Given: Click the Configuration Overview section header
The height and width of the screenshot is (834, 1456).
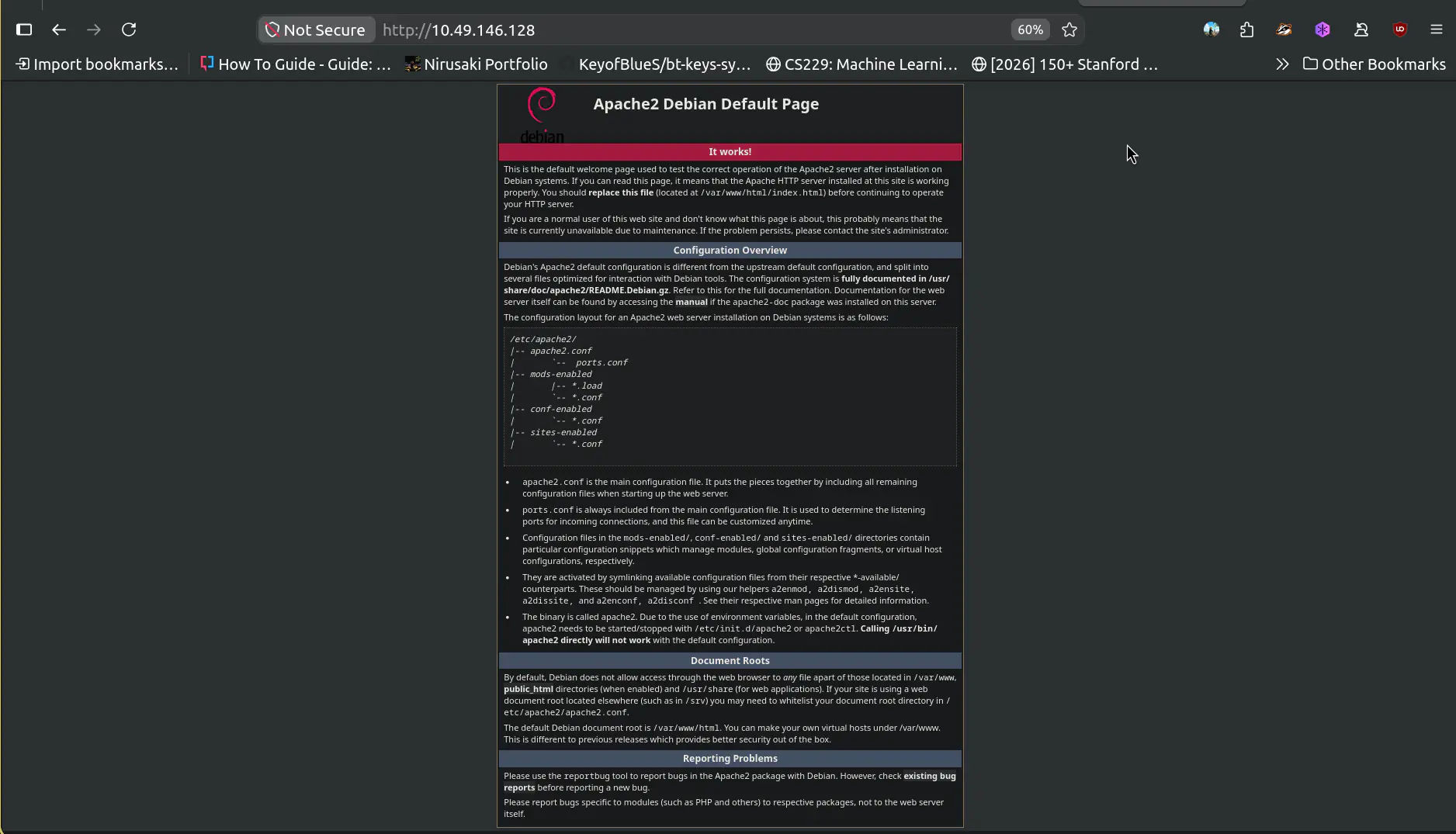Looking at the screenshot, I should point(730,250).
